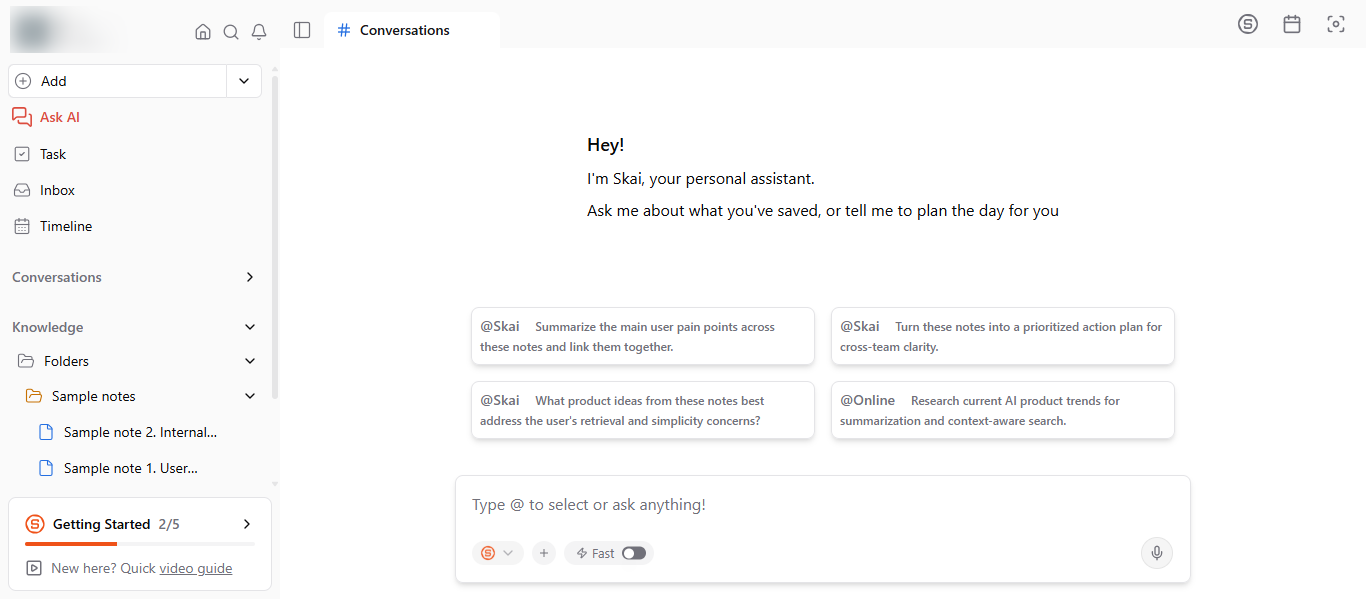Open the AI model selector dropdown in the chat box
1366x599 pixels.
(x=498, y=553)
